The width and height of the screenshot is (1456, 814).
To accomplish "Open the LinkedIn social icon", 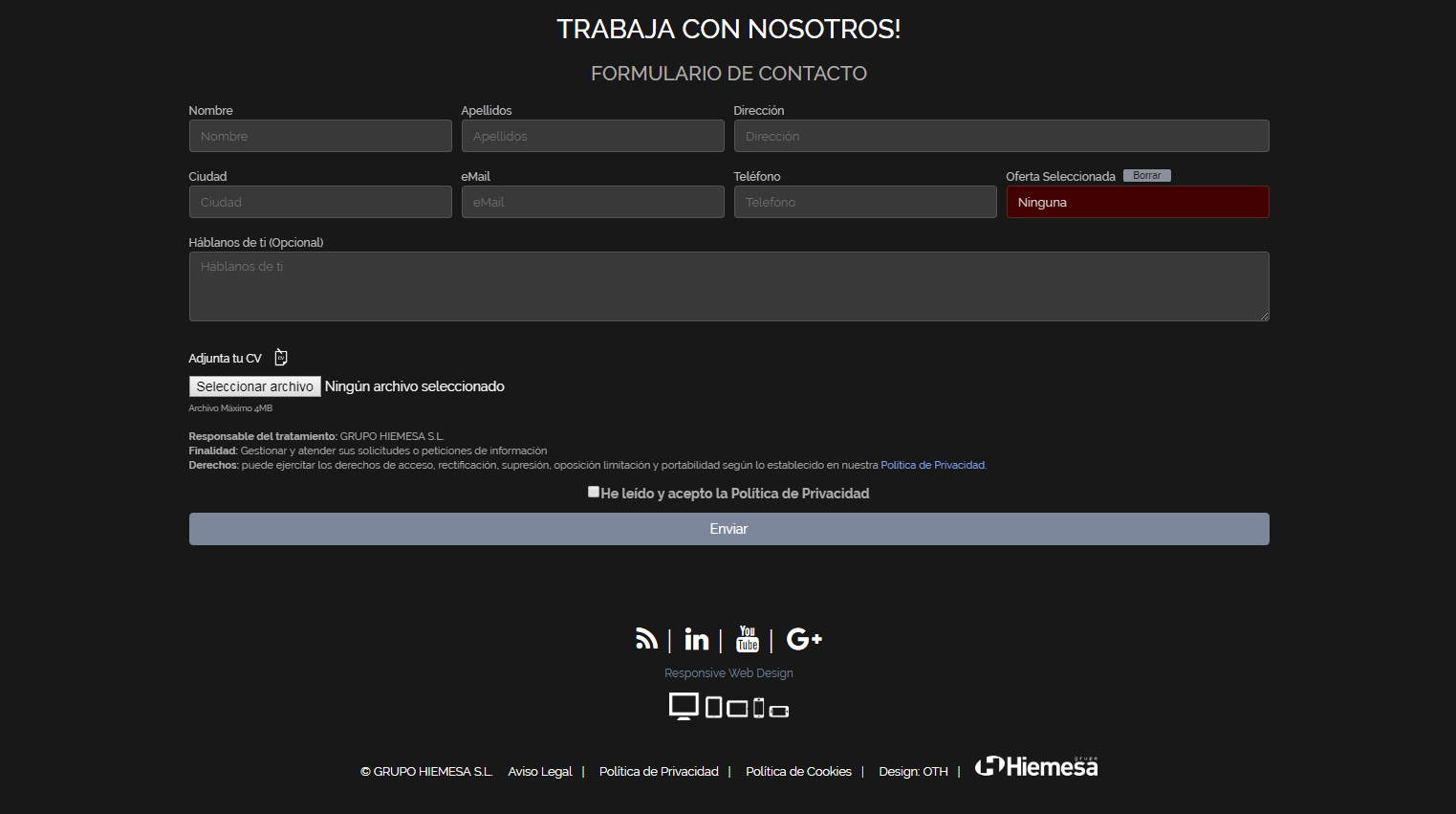I will pyautogui.click(x=696, y=639).
